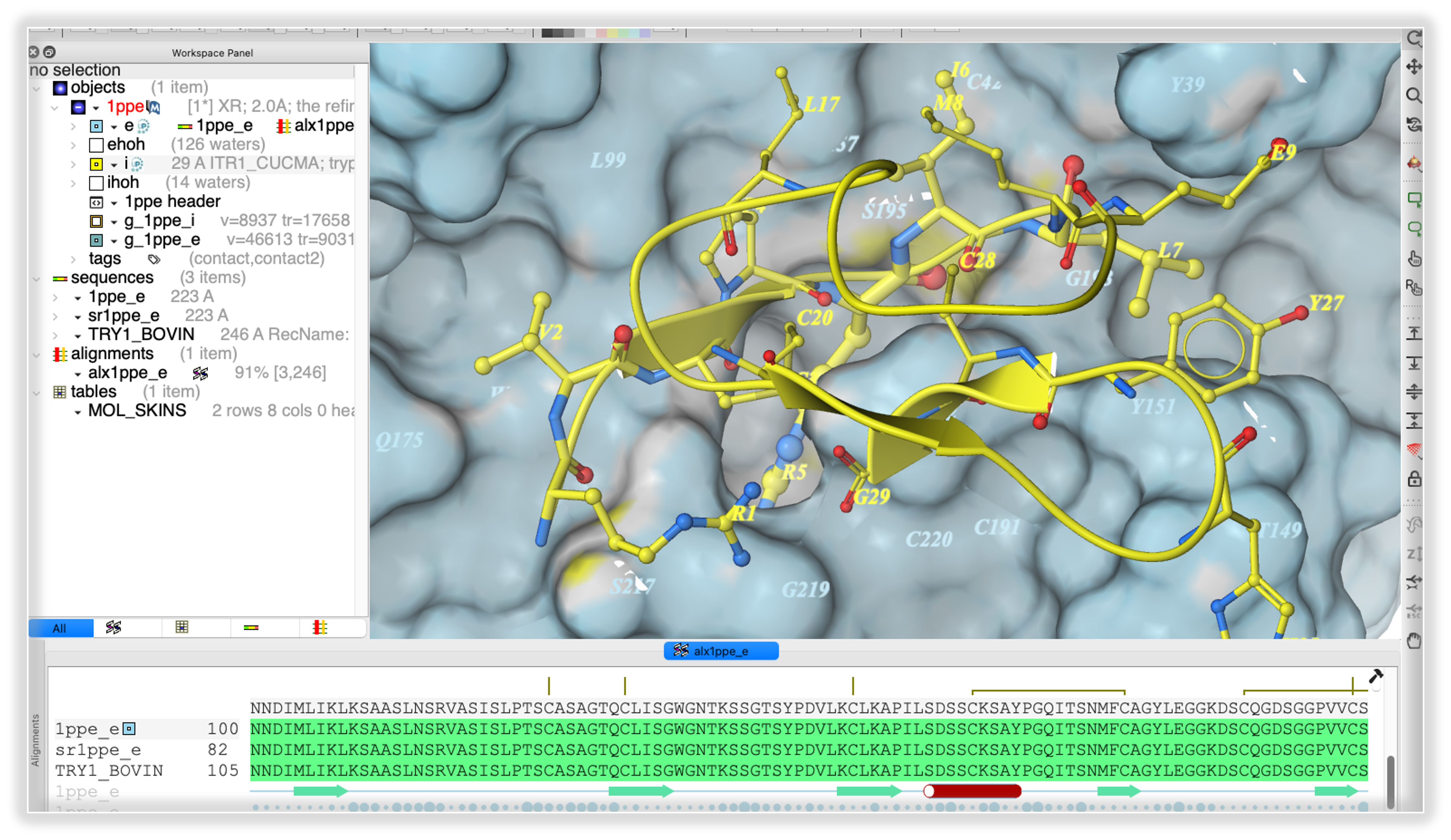1451x840 pixels.
Task: Choose the green lasso selection tool
Action: point(1414,229)
